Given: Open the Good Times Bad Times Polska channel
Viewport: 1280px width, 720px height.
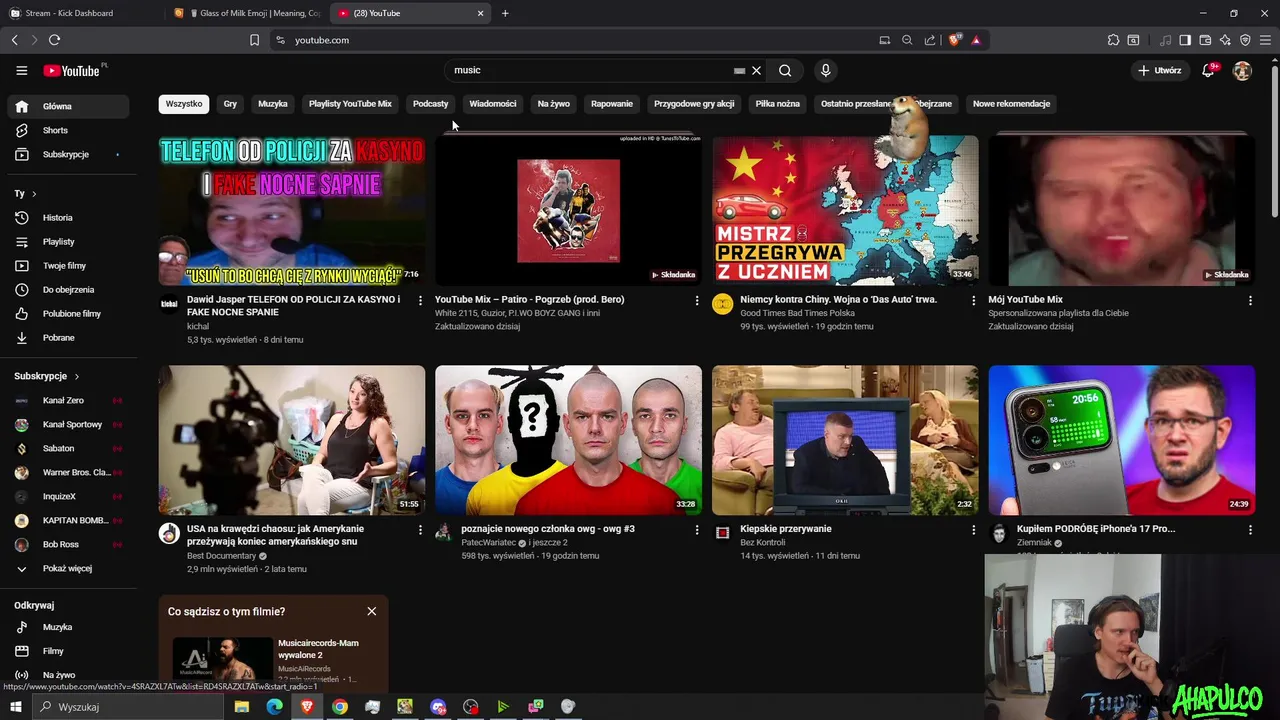Looking at the screenshot, I should click(797, 313).
